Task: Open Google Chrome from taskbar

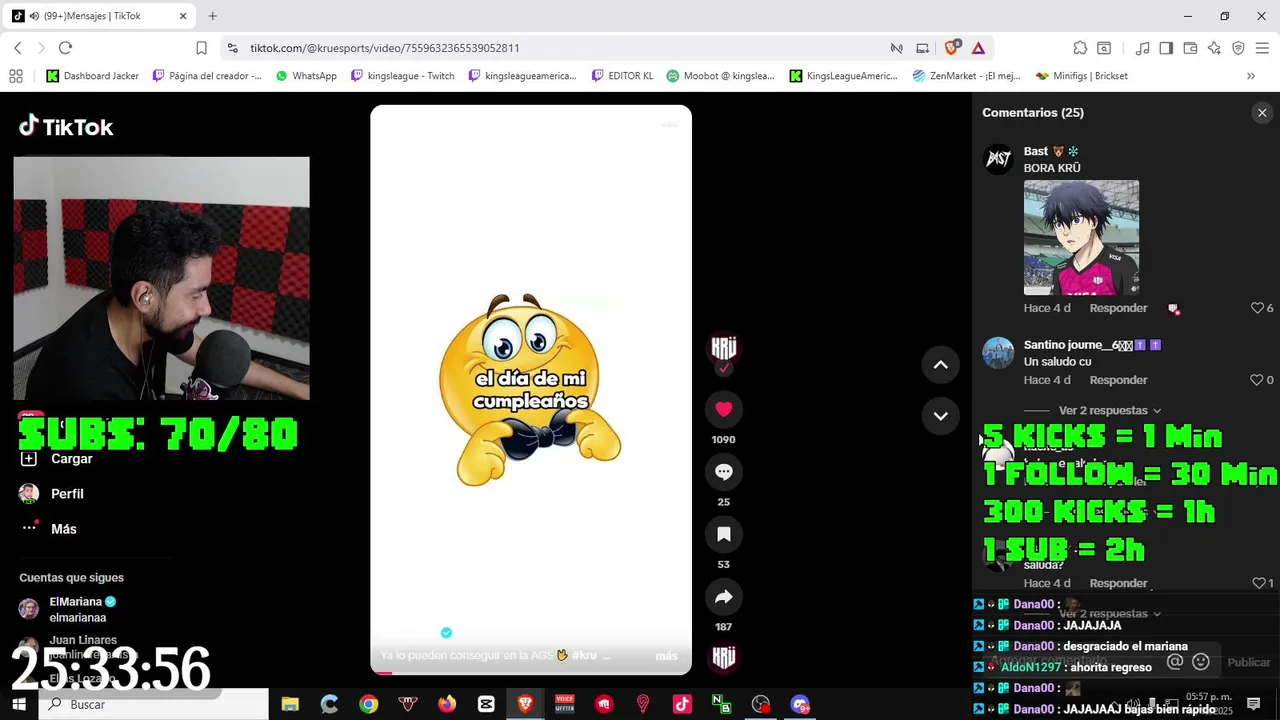Action: [x=369, y=704]
